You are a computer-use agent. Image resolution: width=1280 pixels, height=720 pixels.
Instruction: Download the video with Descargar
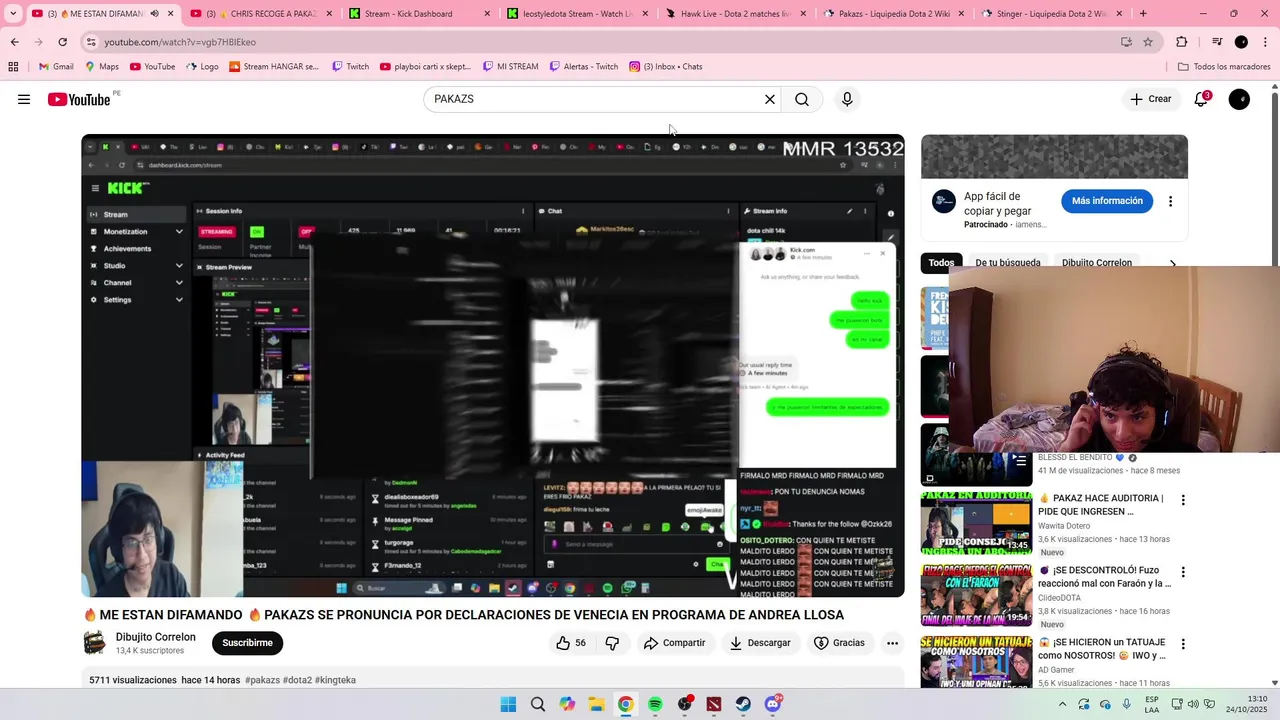tap(760, 643)
